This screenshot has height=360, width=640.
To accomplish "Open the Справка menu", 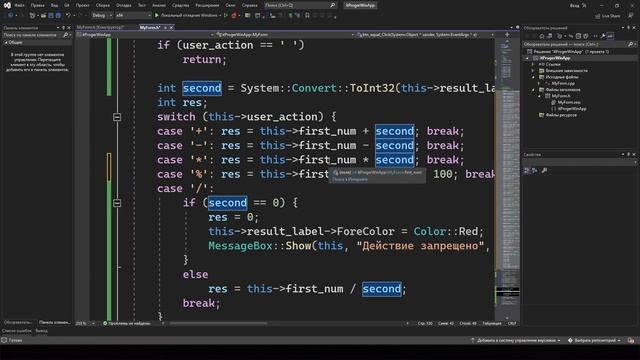I will pos(249,5).
